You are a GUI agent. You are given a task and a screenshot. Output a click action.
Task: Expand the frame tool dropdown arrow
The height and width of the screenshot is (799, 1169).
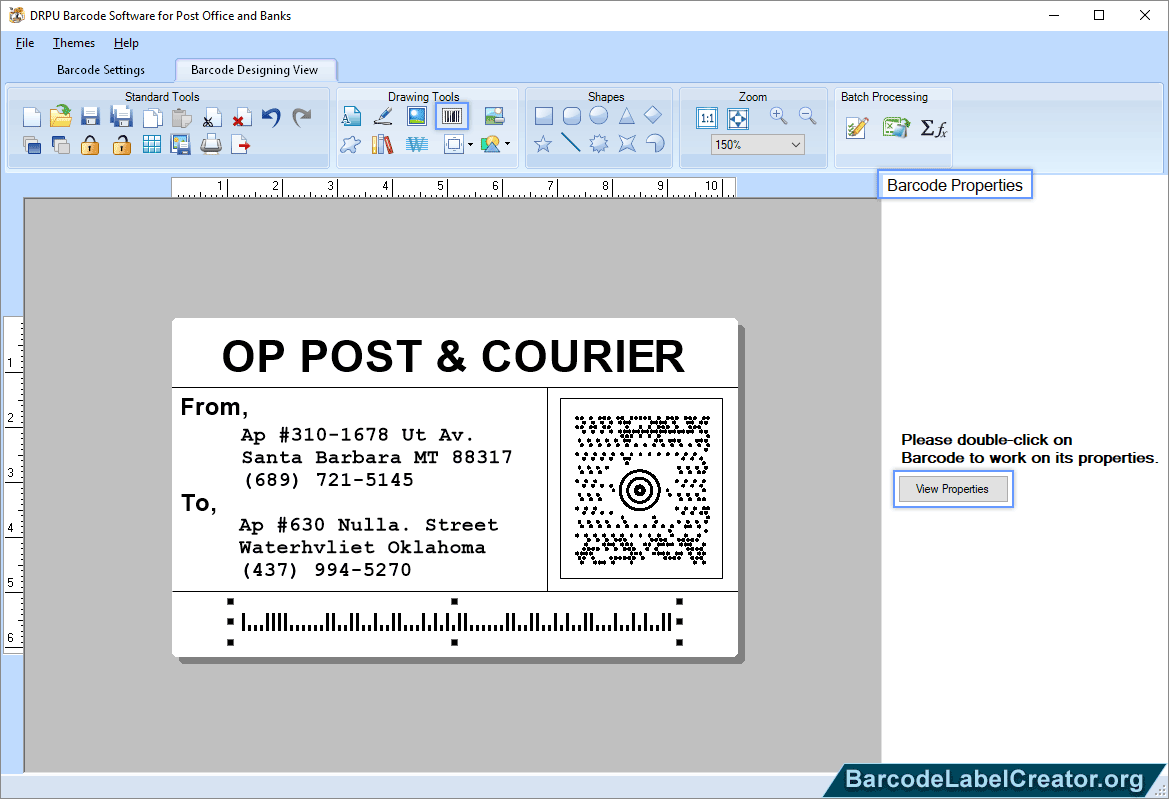pos(470,145)
